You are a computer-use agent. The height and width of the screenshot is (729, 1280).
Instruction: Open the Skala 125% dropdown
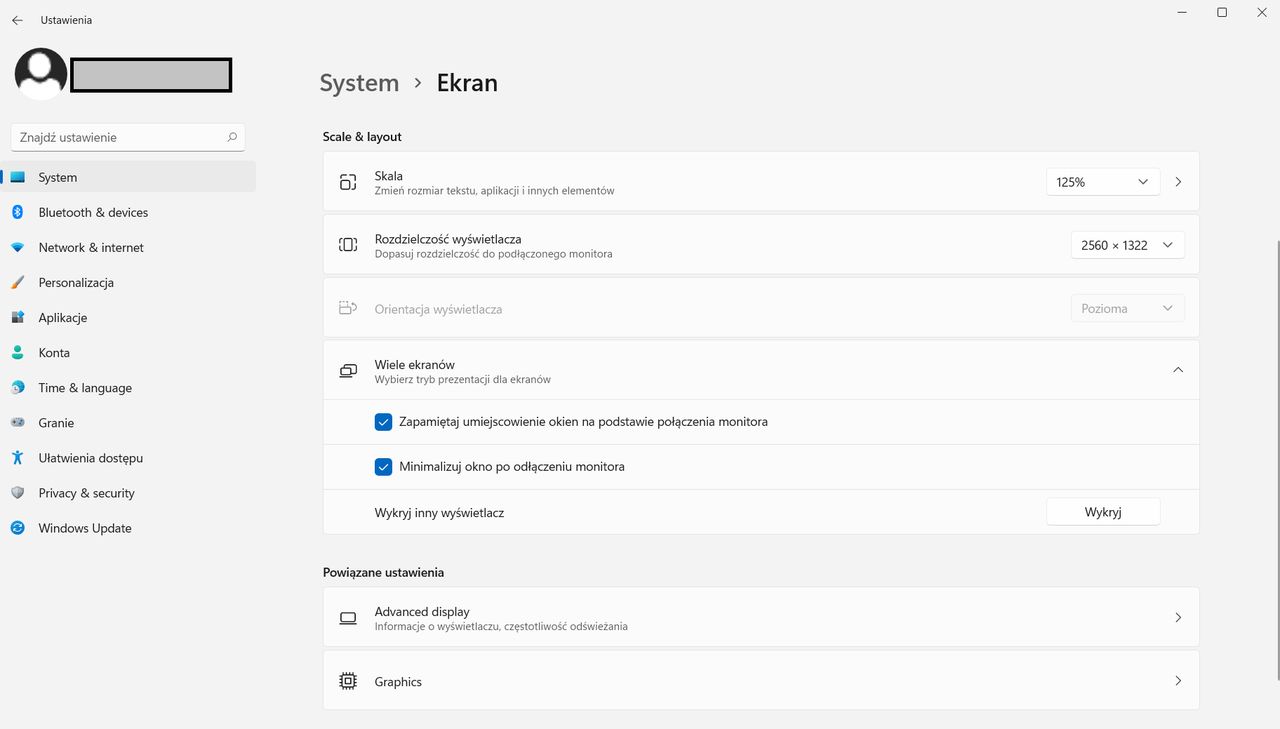tap(1103, 181)
